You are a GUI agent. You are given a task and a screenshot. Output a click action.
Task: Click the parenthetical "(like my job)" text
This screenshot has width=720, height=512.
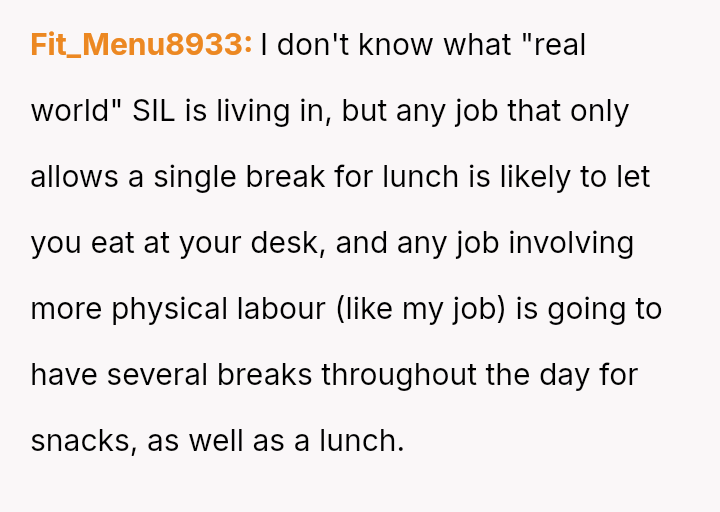coord(423,309)
